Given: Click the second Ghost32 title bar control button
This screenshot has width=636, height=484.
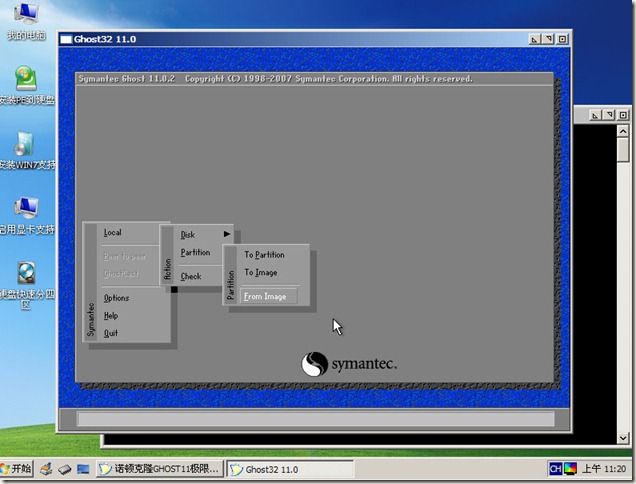Looking at the screenshot, I should click(x=548, y=39).
